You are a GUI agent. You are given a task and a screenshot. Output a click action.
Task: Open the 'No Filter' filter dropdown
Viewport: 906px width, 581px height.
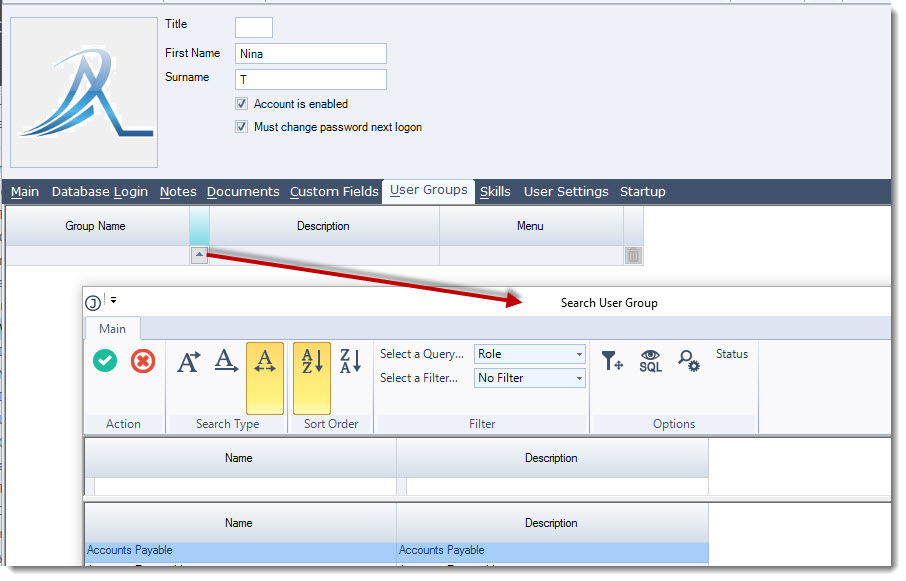tap(529, 378)
